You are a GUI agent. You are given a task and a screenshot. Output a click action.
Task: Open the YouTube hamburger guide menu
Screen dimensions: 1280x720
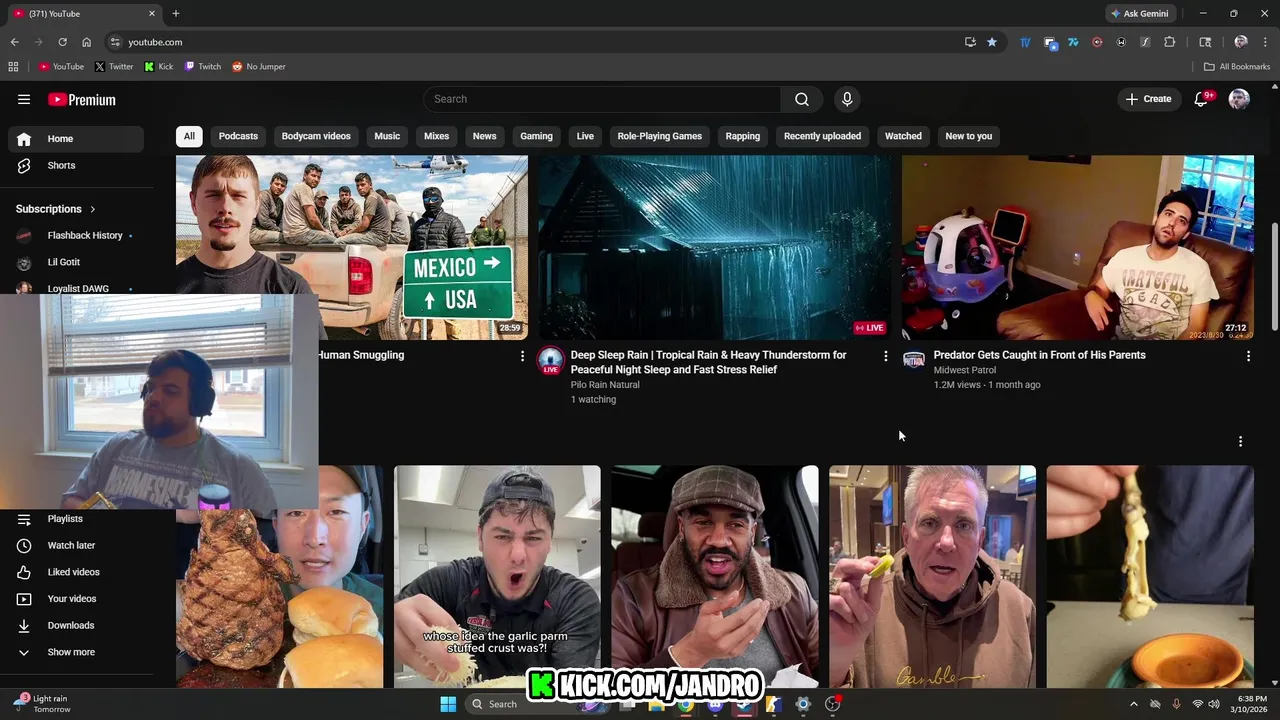click(24, 99)
